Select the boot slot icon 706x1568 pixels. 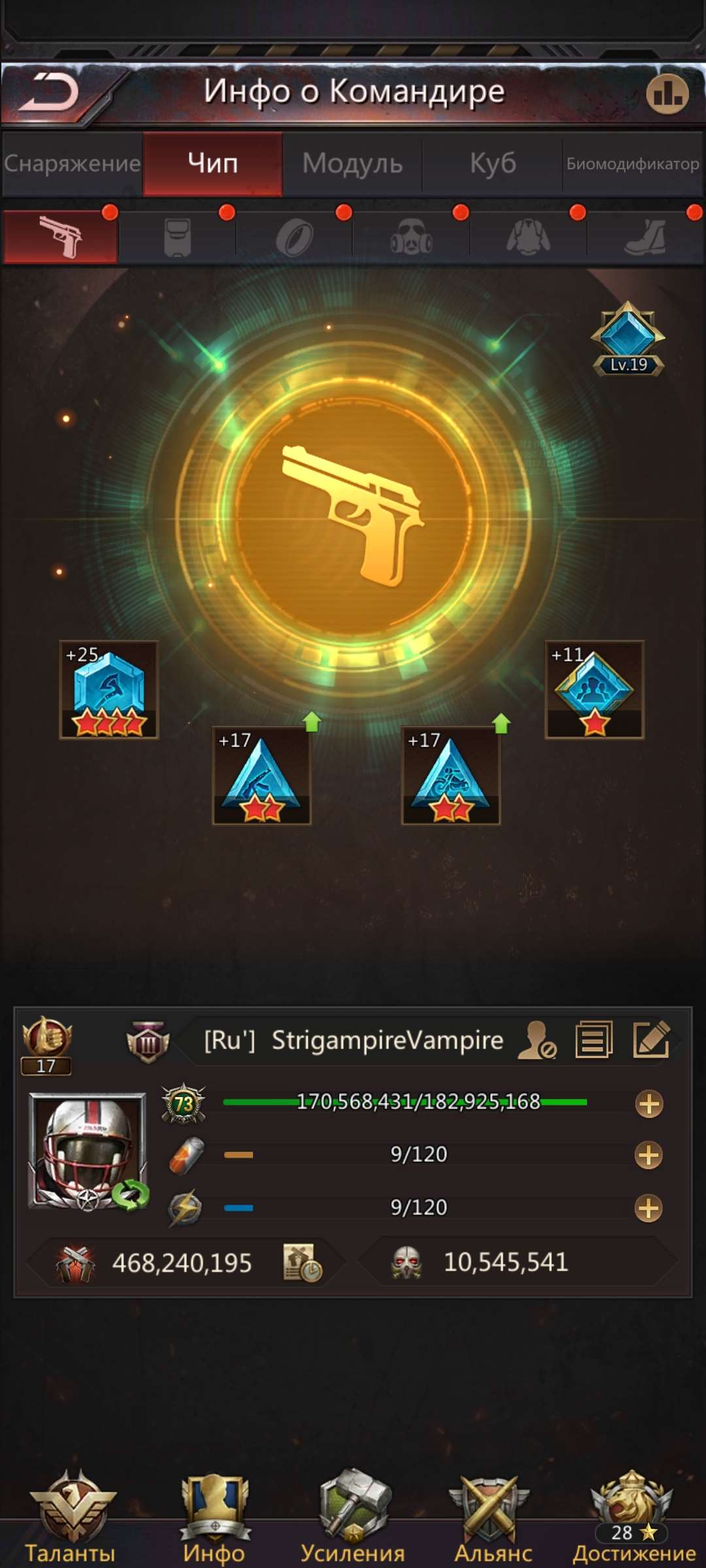click(x=645, y=237)
